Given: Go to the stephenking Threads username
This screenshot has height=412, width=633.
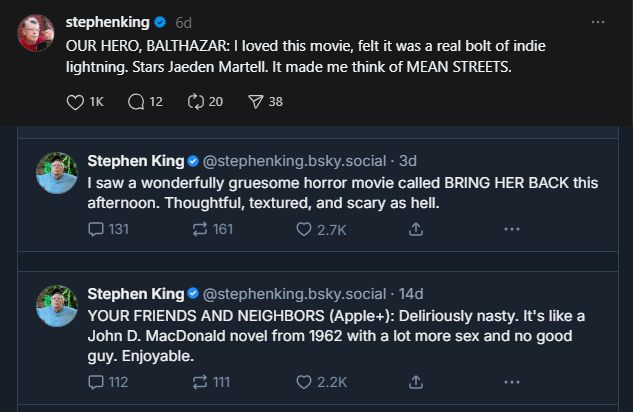Looking at the screenshot, I should coord(107,21).
